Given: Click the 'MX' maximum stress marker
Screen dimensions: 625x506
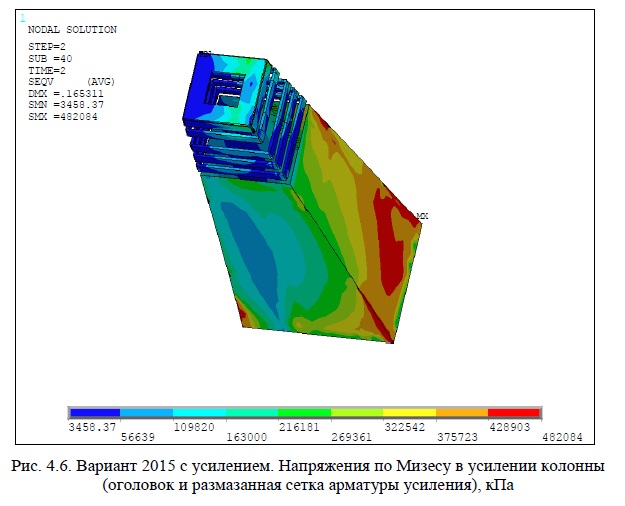Looking at the screenshot, I should click(x=422, y=216).
